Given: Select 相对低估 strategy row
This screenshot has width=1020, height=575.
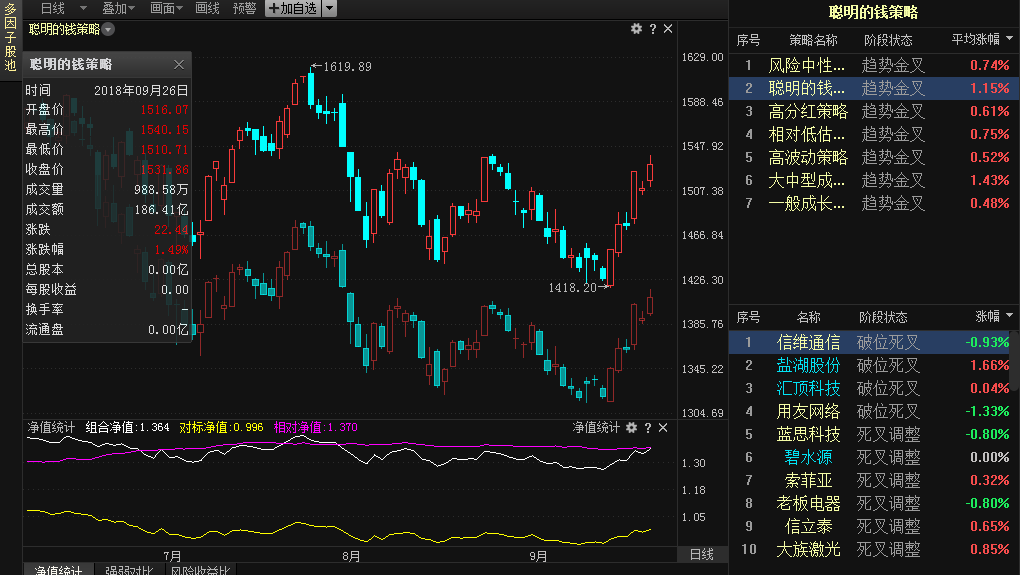Looking at the screenshot, I should coord(874,134).
